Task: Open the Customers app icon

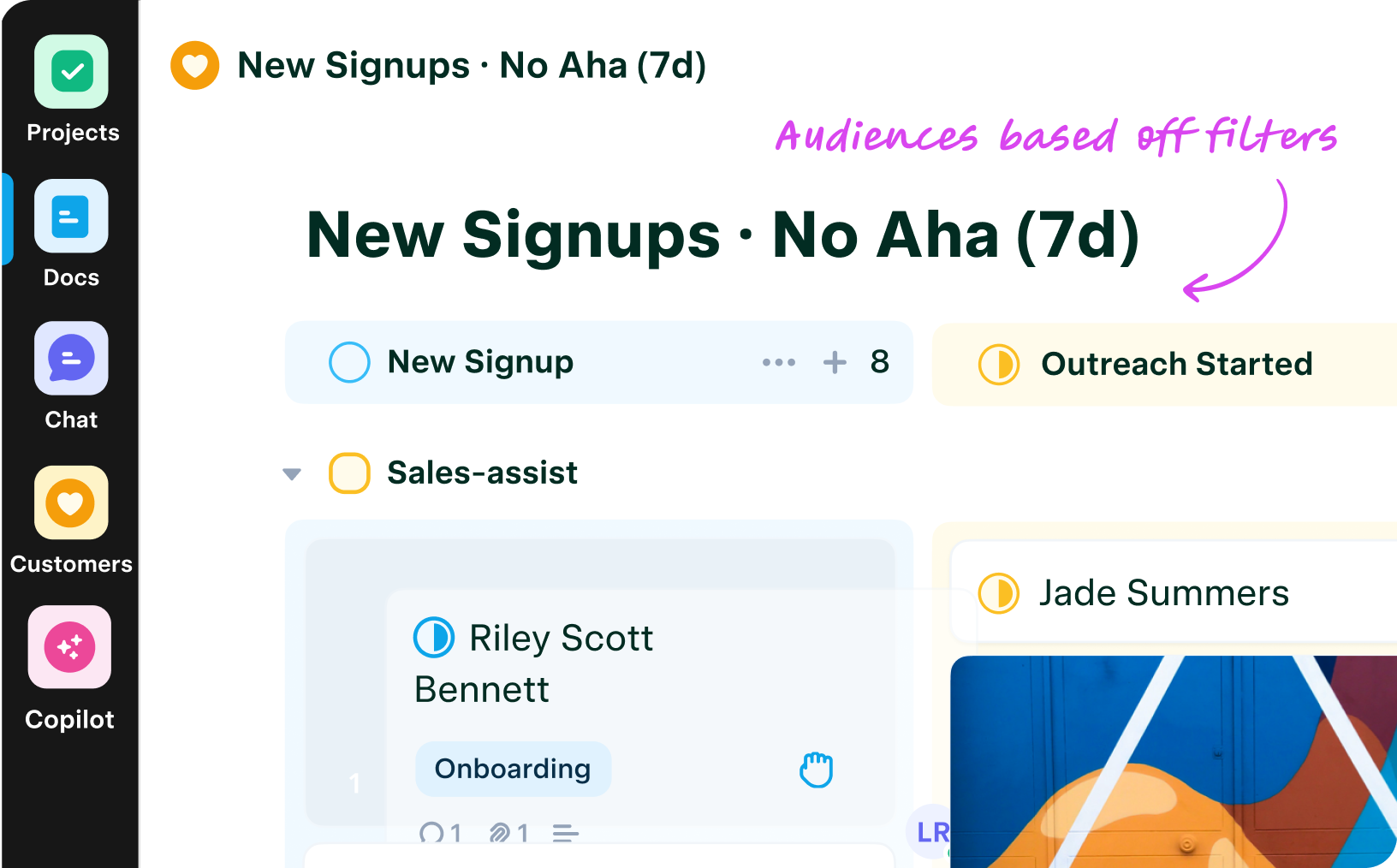Action: pyautogui.click(x=72, y=503)
